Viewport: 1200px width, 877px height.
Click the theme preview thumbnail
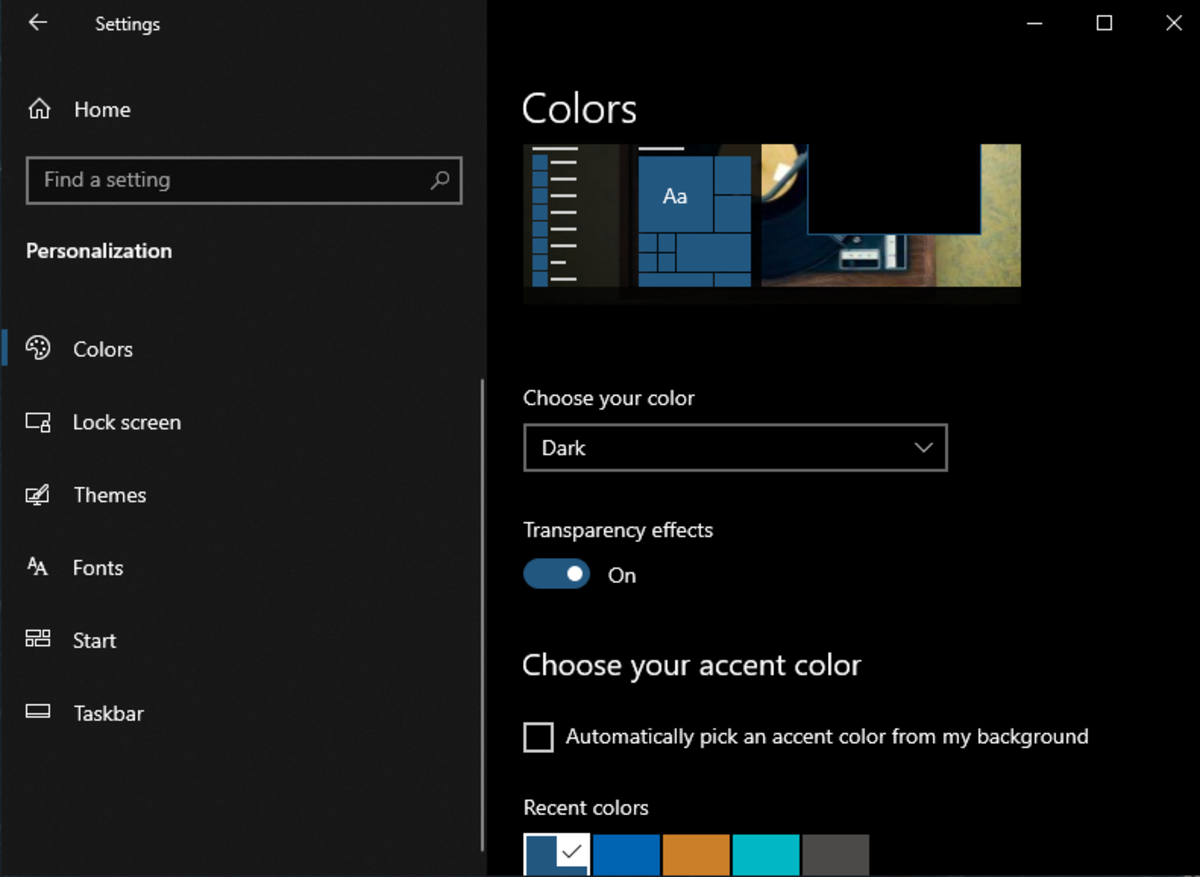click(x=770, y=222)
